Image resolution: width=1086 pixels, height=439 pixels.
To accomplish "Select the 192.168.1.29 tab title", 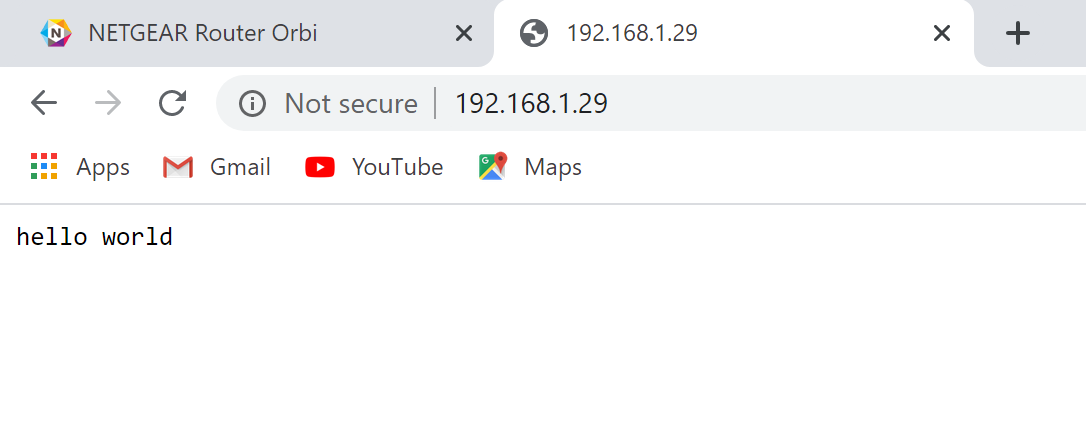I will coord(632,33).
